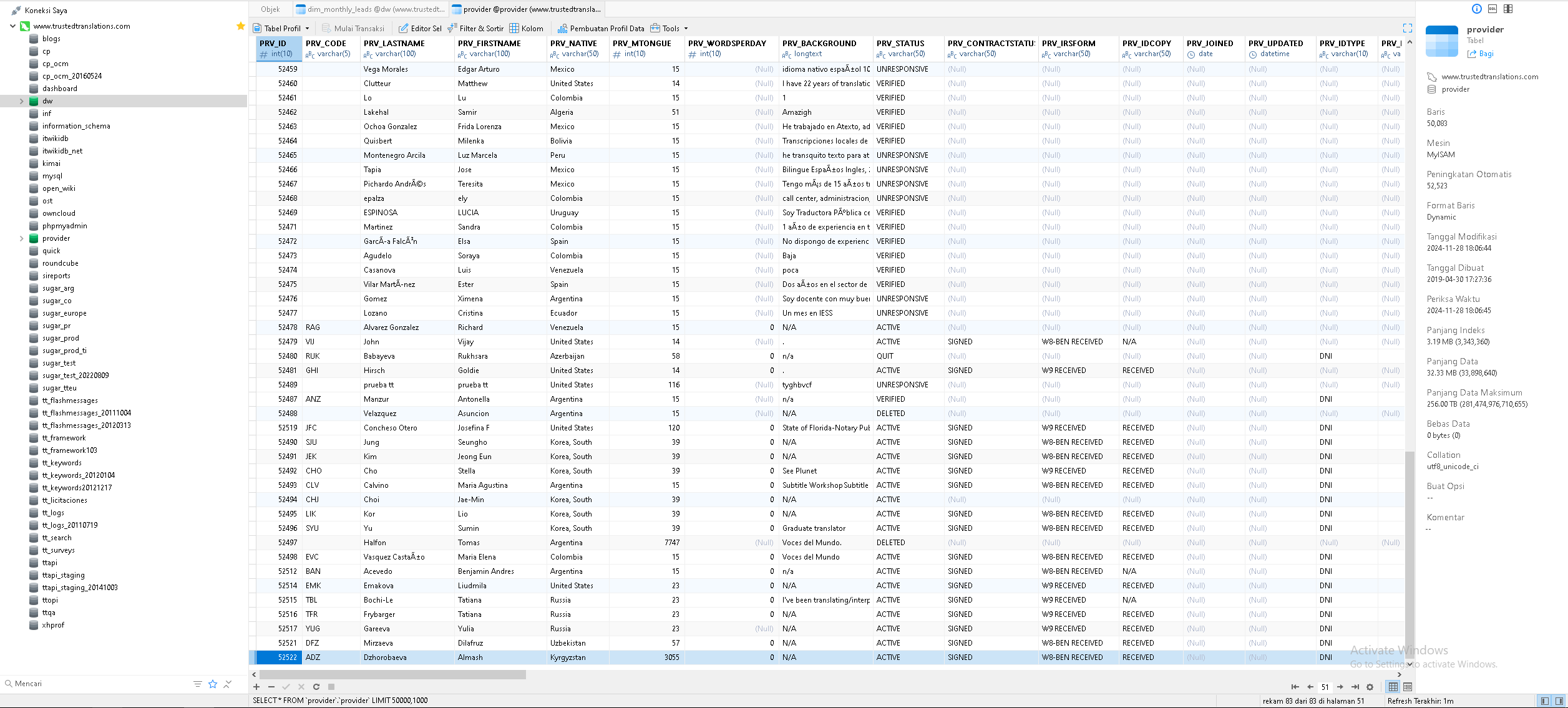
Task: Click the Bagi share link
Action: click(1481, 54)
